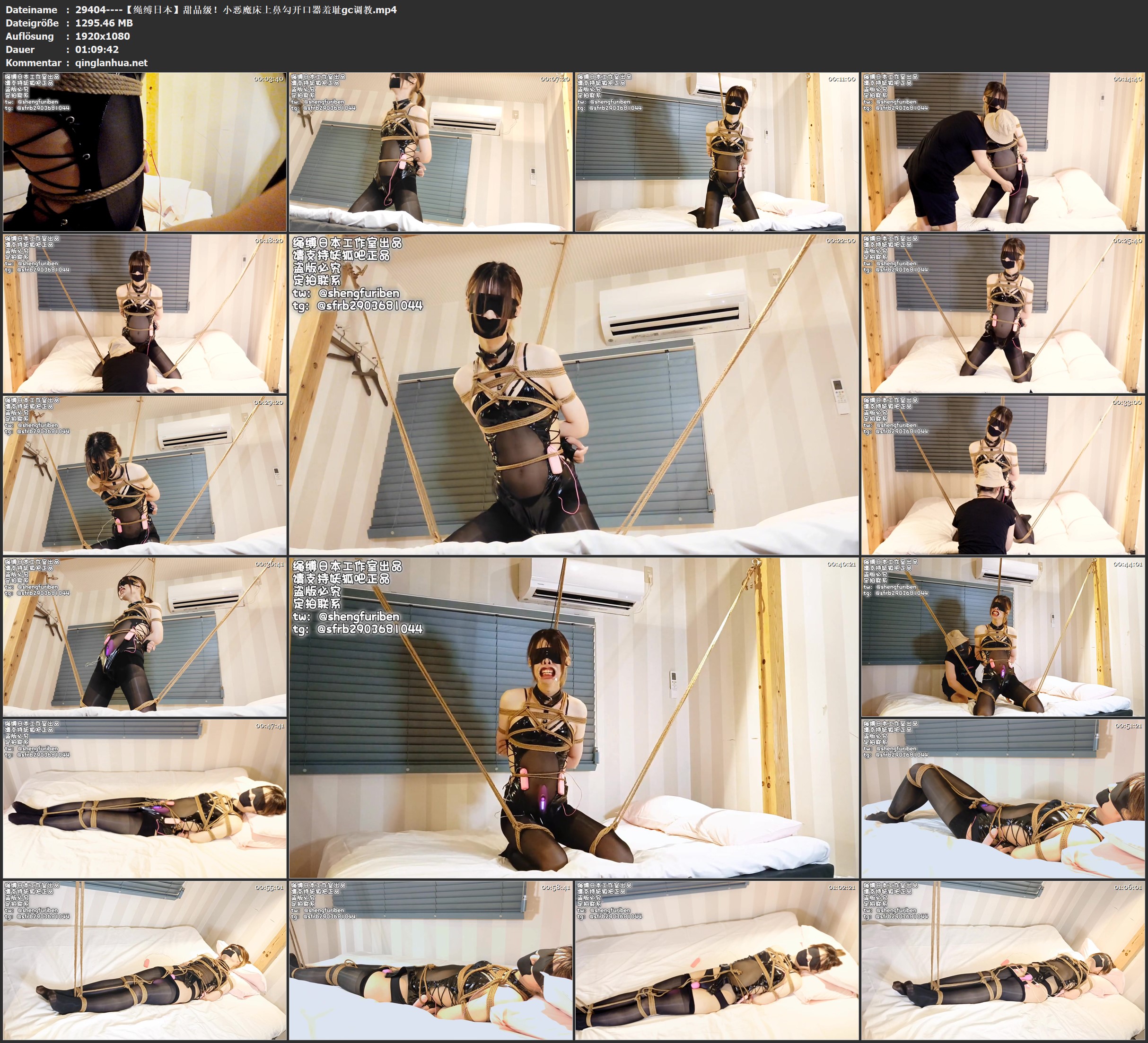Click the large frame marked 00:22:00
Screen dimensions: 1148x1043
tap(573, 394)
